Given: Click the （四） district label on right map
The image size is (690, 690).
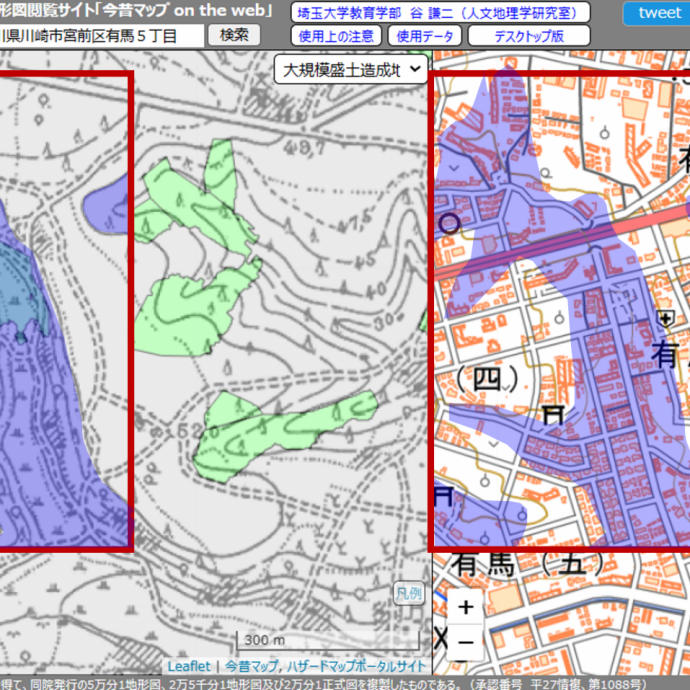Looking at the screenshot, I should [x=487, y=378].
